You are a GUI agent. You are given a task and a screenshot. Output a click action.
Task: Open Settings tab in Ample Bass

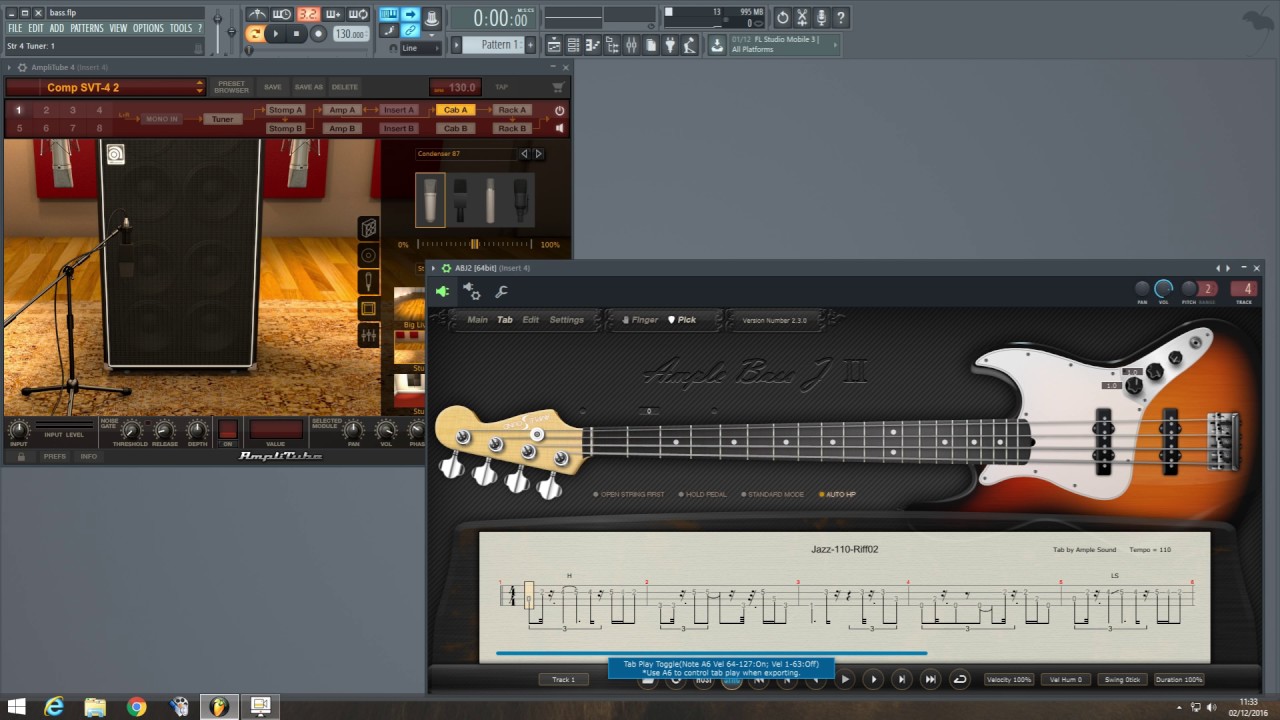(566, 320)
